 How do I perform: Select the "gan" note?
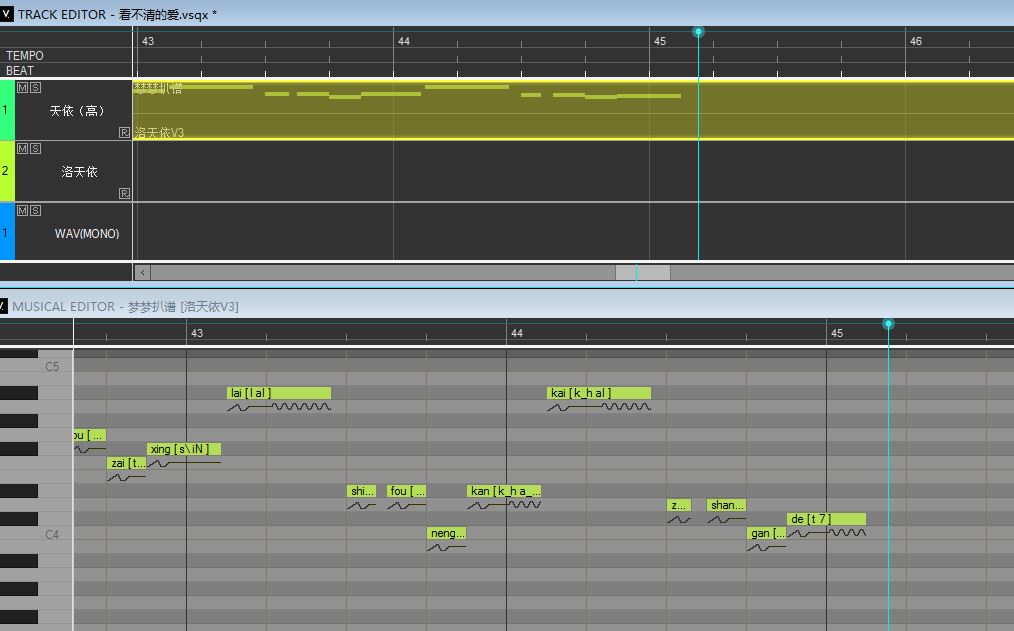[767, 533]
